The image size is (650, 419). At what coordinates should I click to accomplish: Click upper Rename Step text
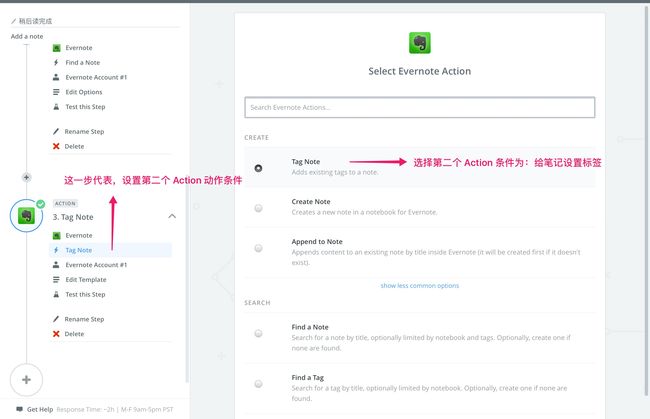tap(84, 131)
